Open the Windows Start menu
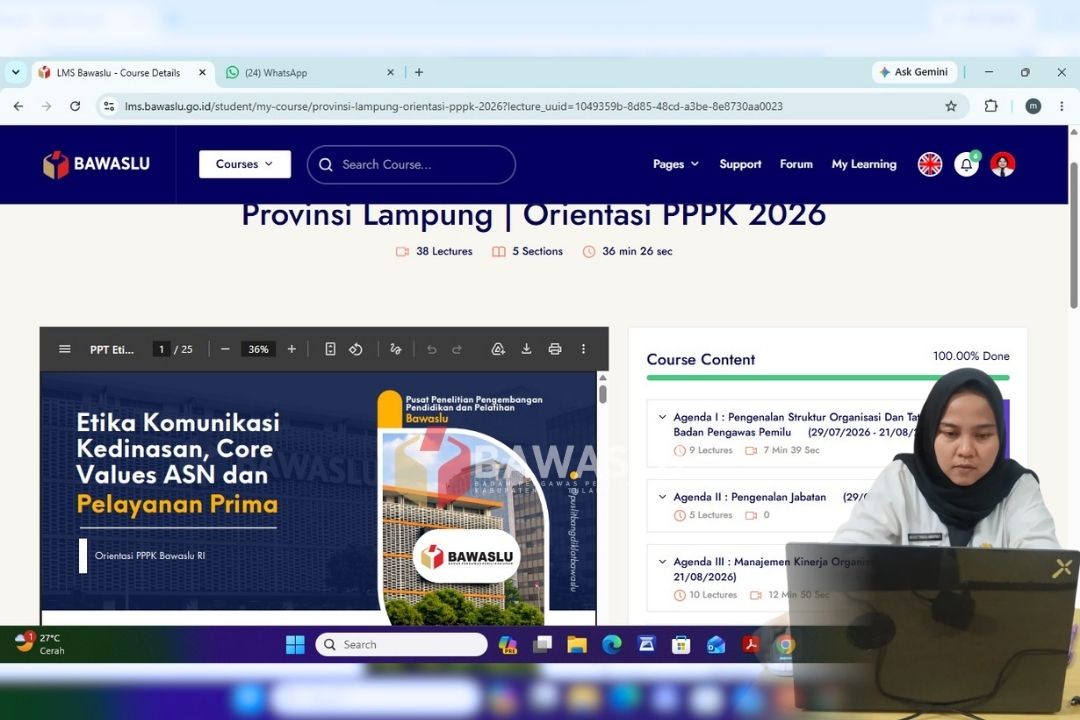Image resolution: width=1080 pixels, height=720 pixels. (295, 644)
